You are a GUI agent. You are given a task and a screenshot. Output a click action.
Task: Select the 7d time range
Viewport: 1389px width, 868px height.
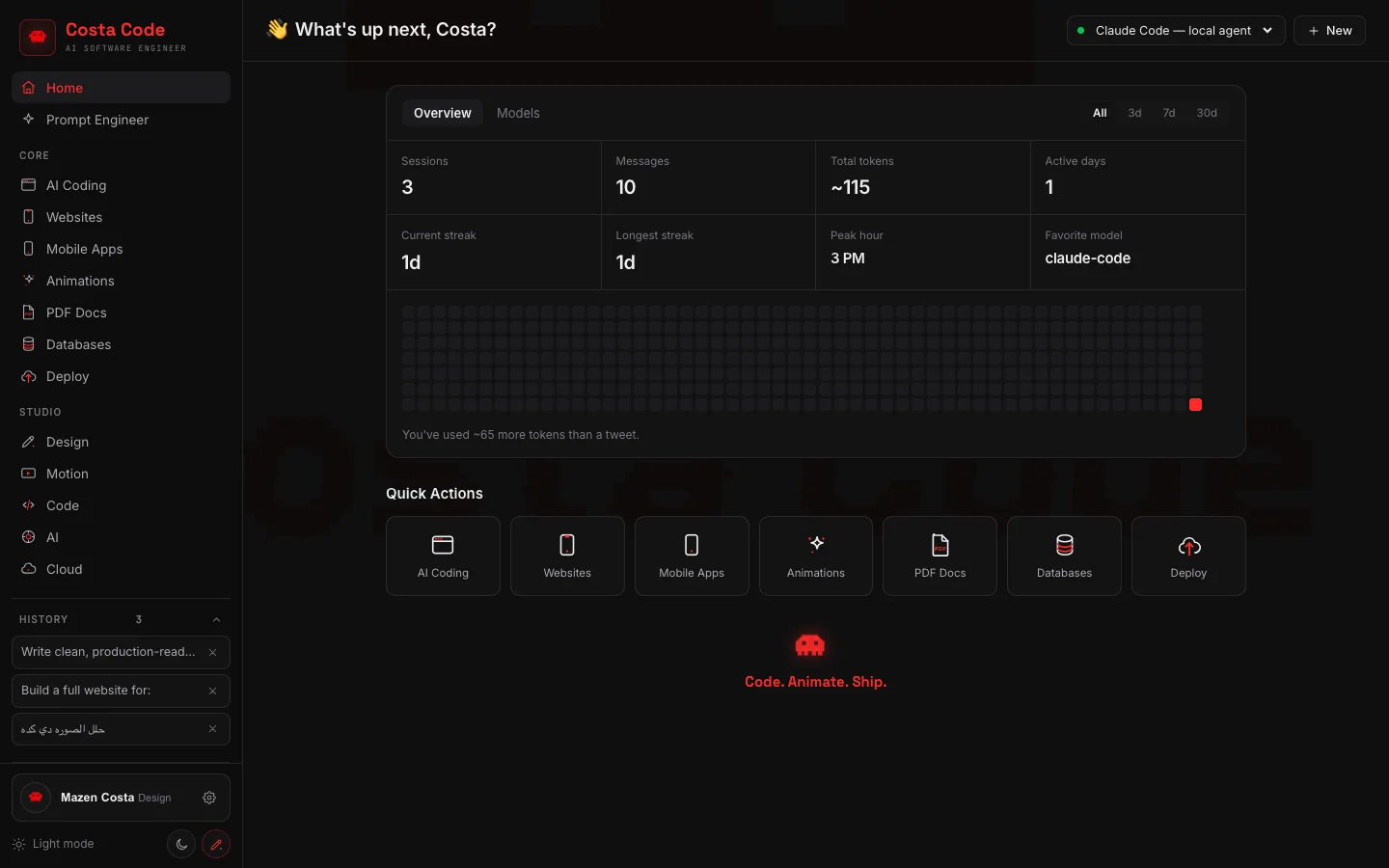1168,113
